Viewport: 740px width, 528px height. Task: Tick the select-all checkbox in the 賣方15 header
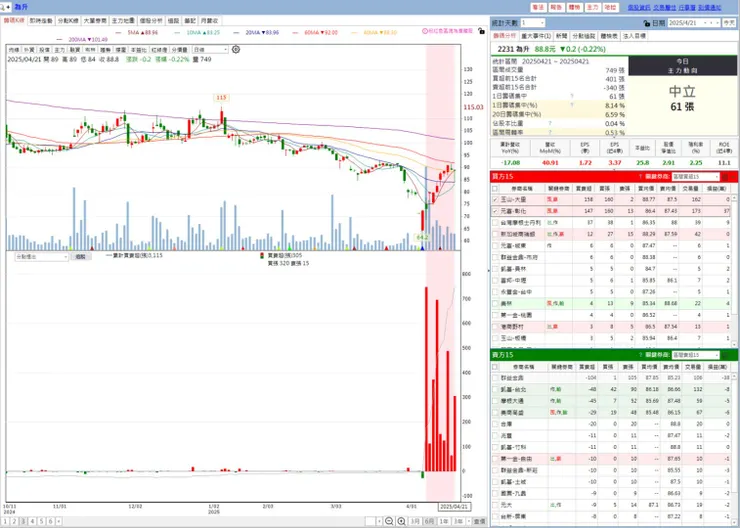tap(495, 367)
